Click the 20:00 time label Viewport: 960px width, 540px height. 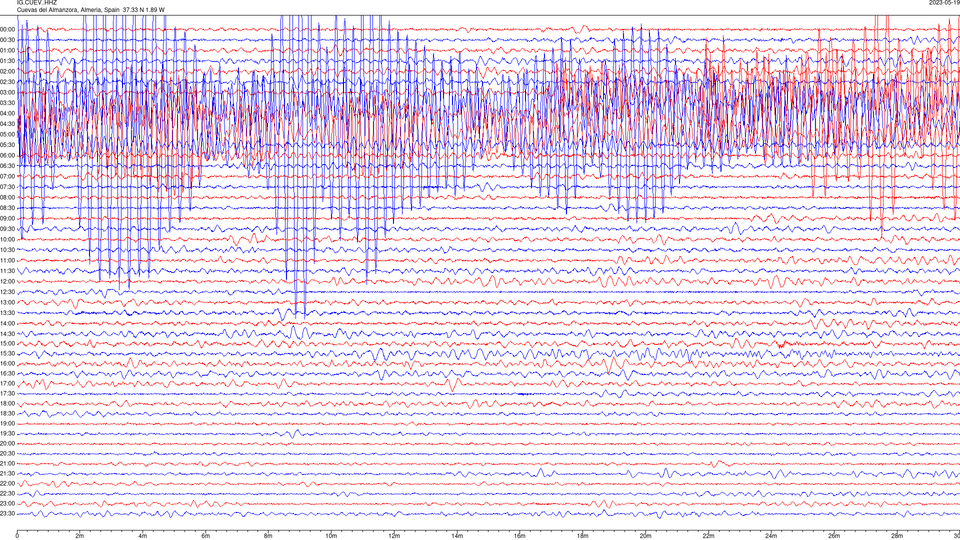point(7,443)
